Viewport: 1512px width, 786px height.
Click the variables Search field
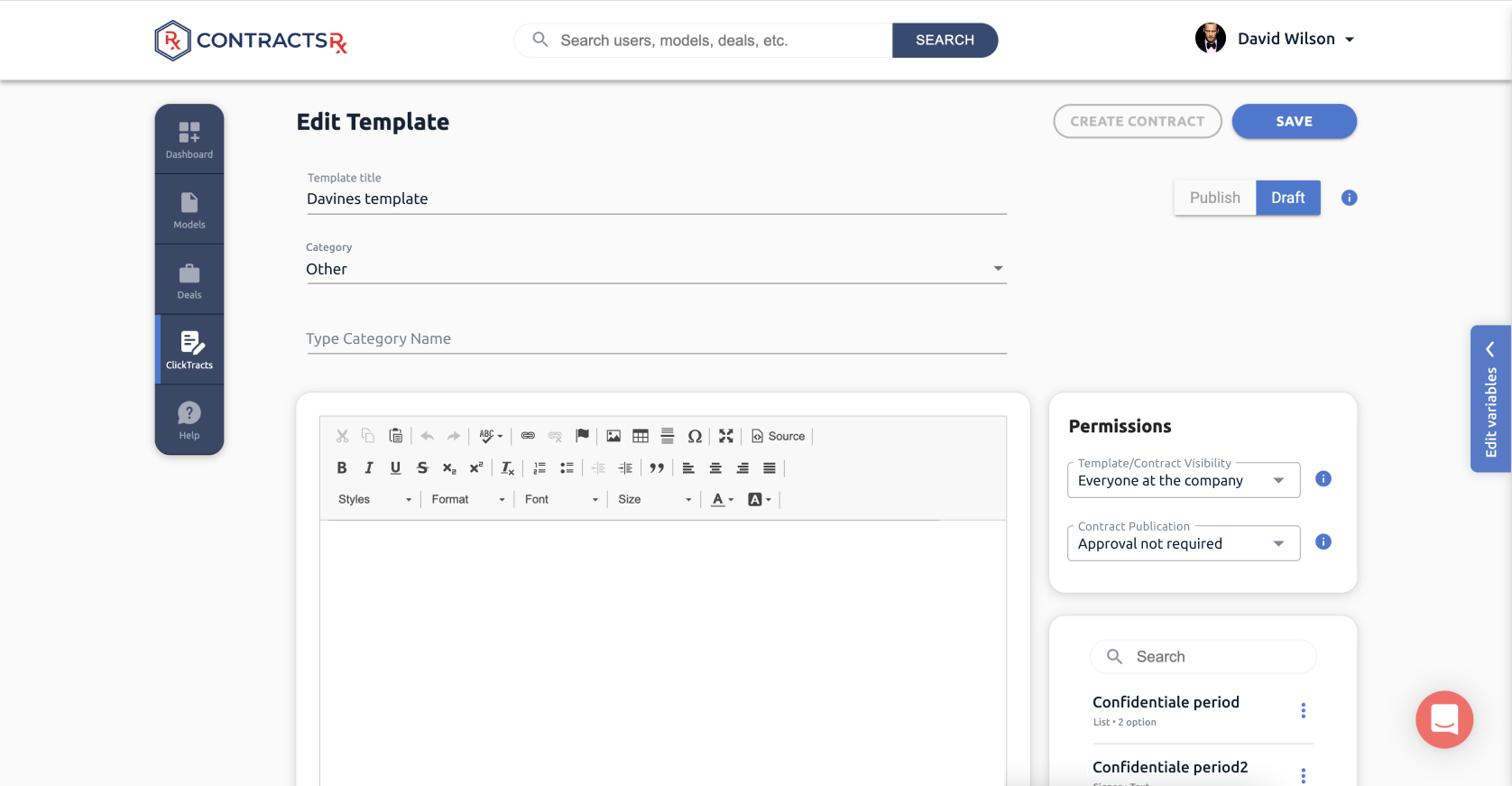[1203, 656]
